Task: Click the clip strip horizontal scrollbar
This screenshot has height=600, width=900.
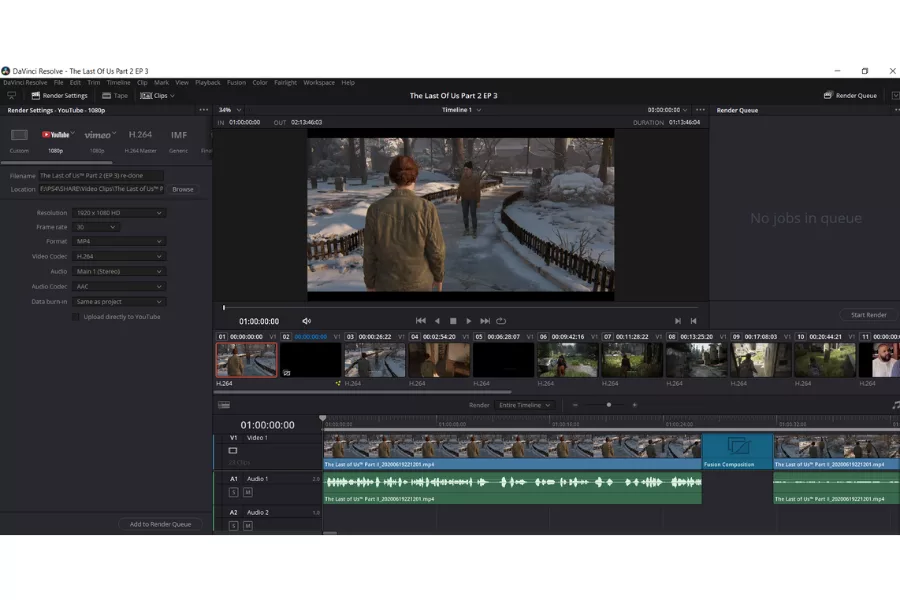Action: pos(362,392)
